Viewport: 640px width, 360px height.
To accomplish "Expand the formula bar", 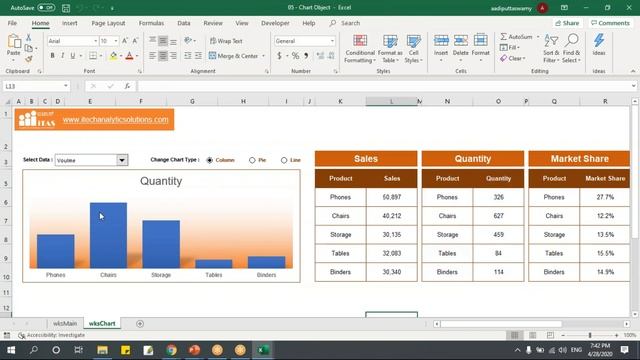I will click(x=633, y=86).
